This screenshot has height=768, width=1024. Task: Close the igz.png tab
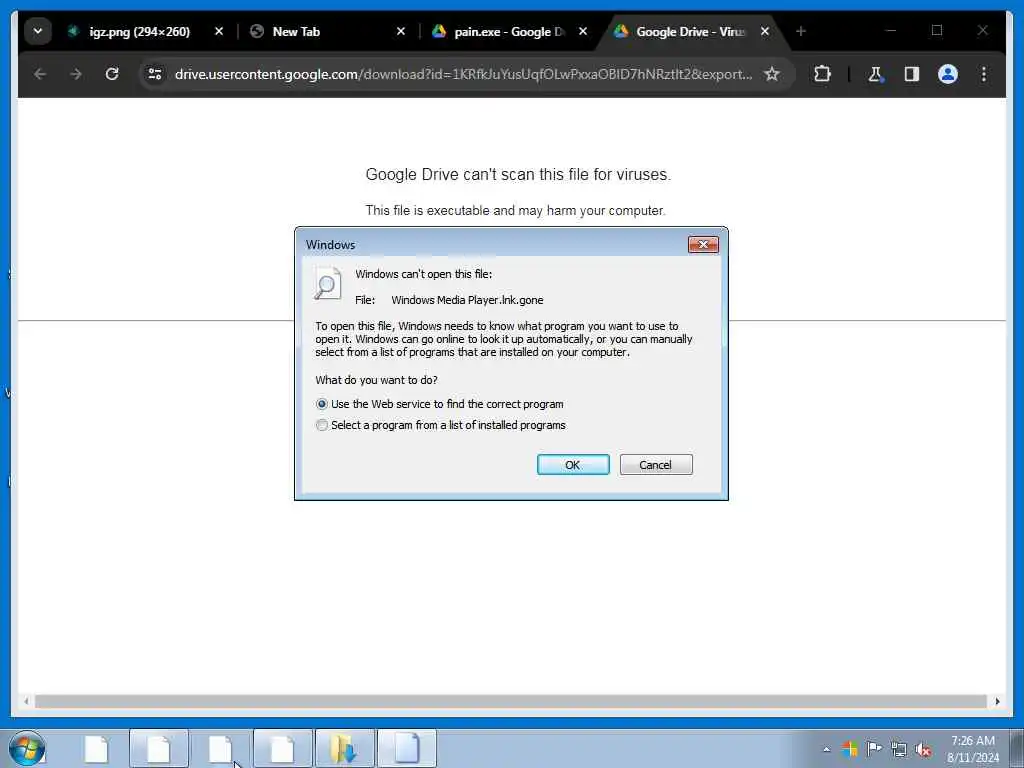tap(219, 31)
